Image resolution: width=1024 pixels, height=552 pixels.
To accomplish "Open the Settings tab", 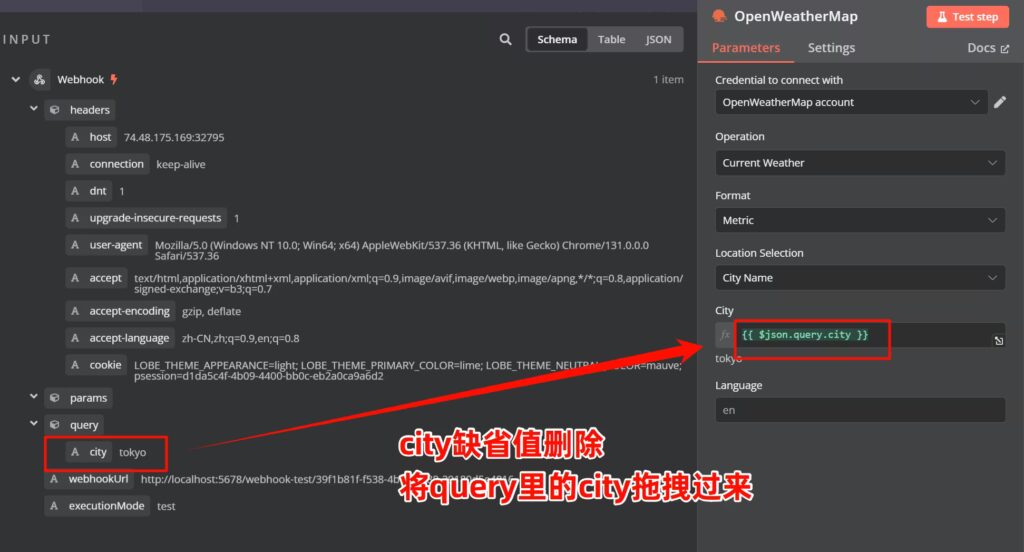I will (x=831, y=48).
